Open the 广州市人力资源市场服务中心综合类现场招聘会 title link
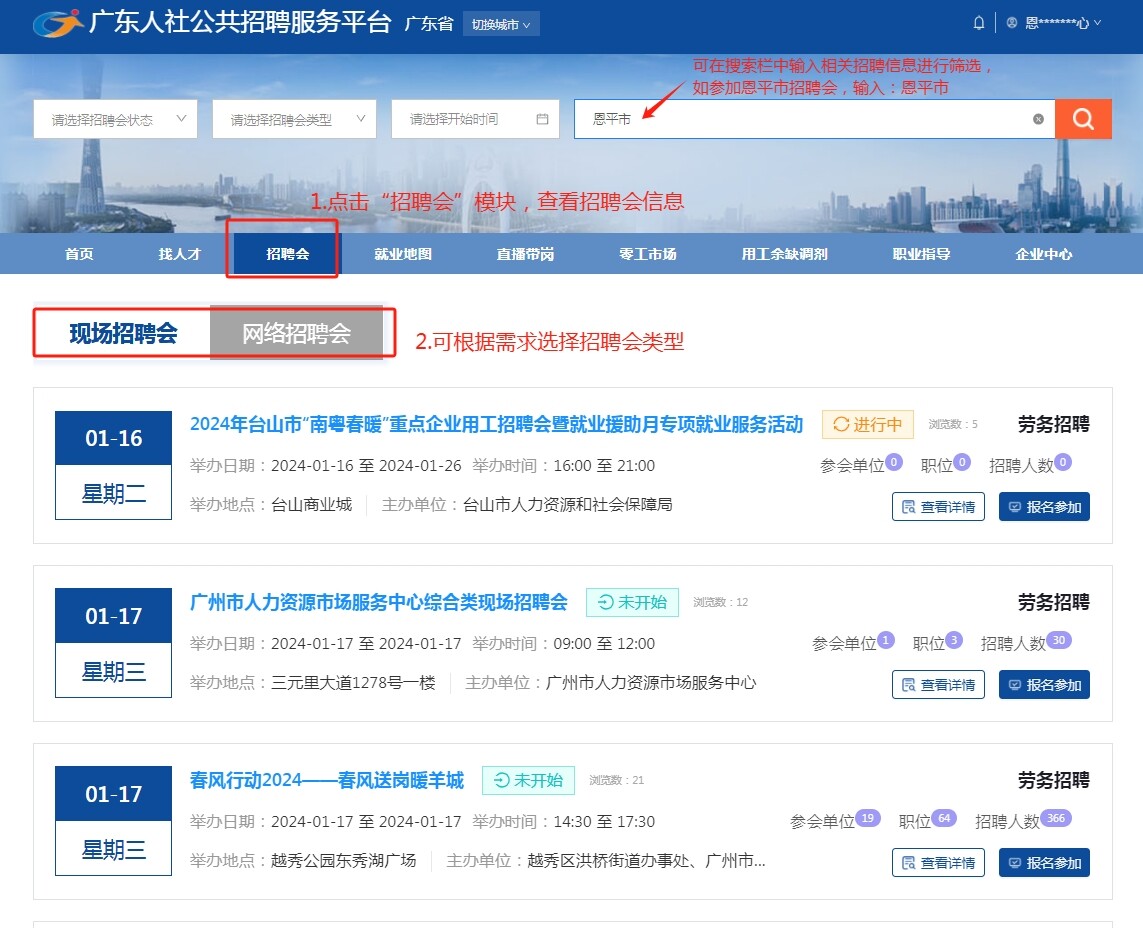1143x928 pixels. 378,602
